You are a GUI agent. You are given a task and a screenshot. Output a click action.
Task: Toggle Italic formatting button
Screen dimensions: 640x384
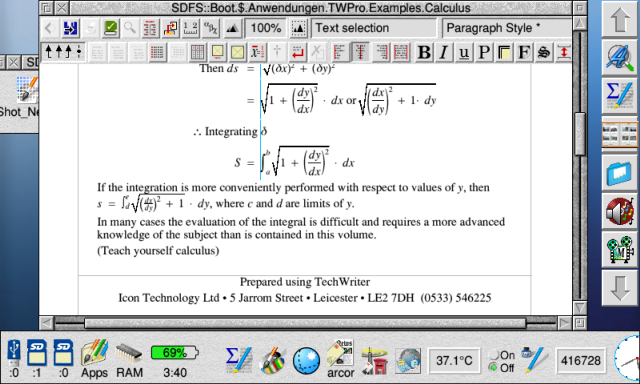[444, 52]
